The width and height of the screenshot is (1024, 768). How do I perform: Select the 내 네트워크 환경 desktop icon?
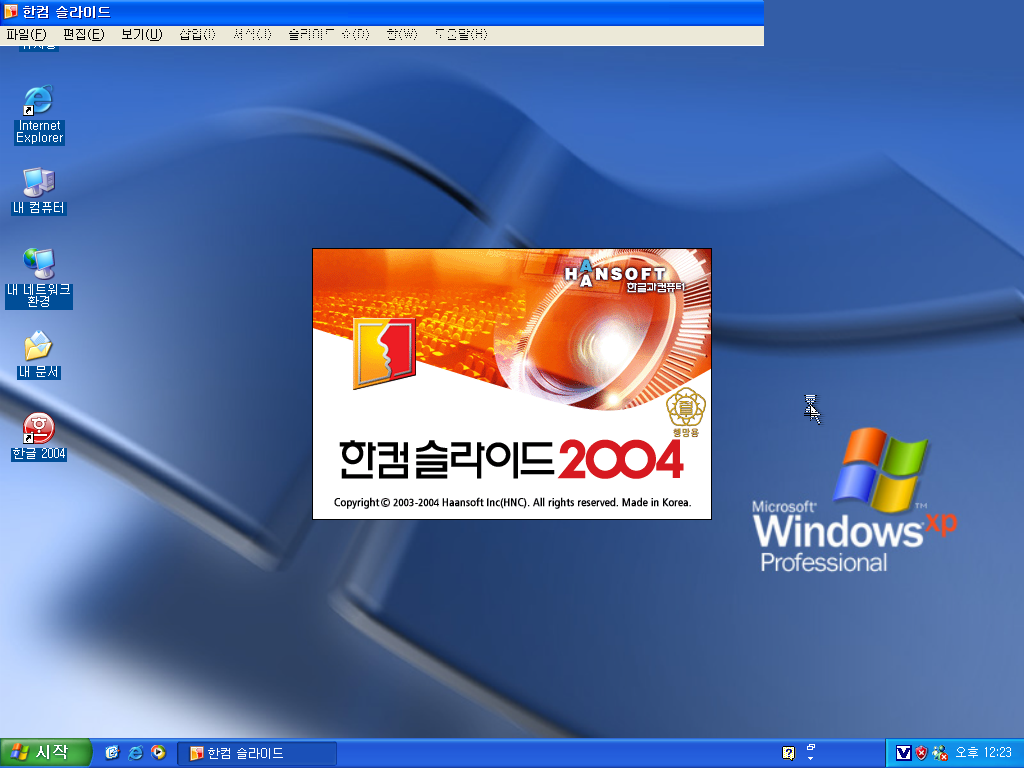click(x=39, y=278)
